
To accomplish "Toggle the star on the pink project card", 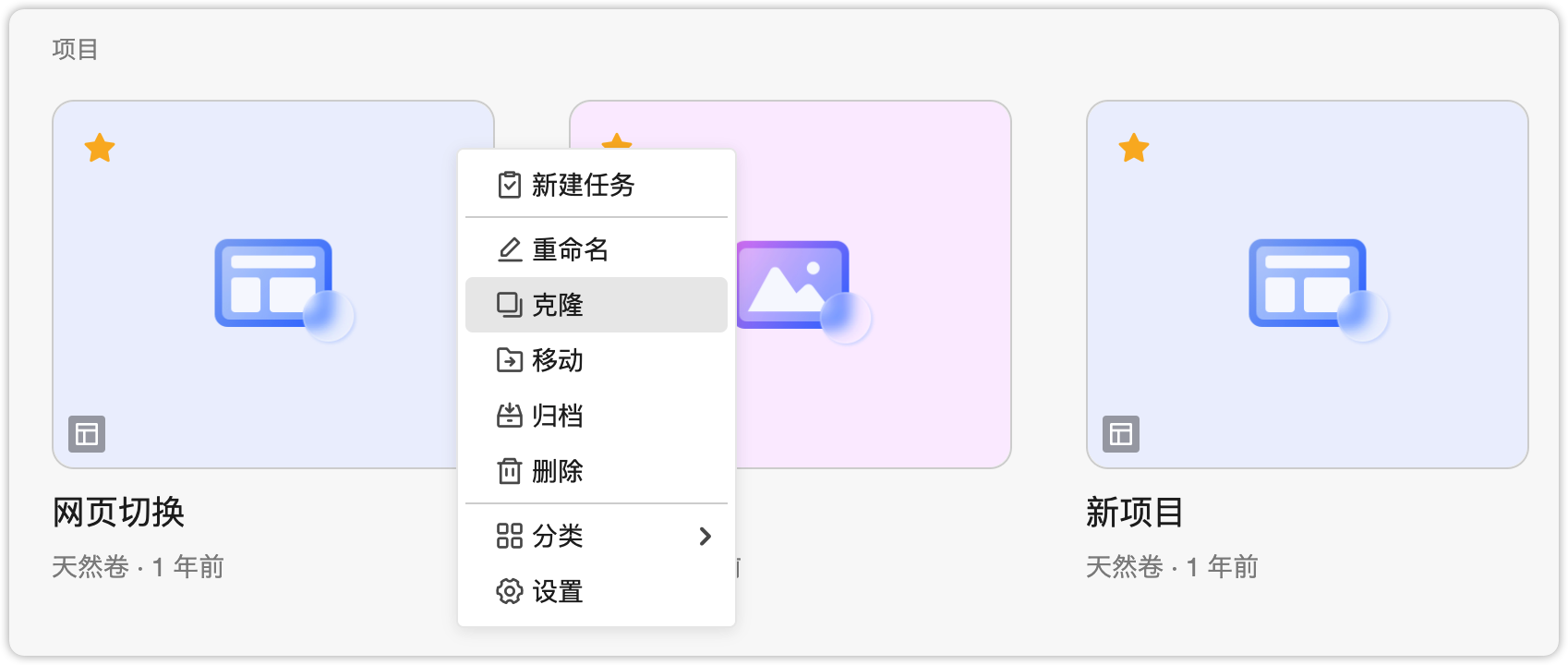I will coord(616,141).
